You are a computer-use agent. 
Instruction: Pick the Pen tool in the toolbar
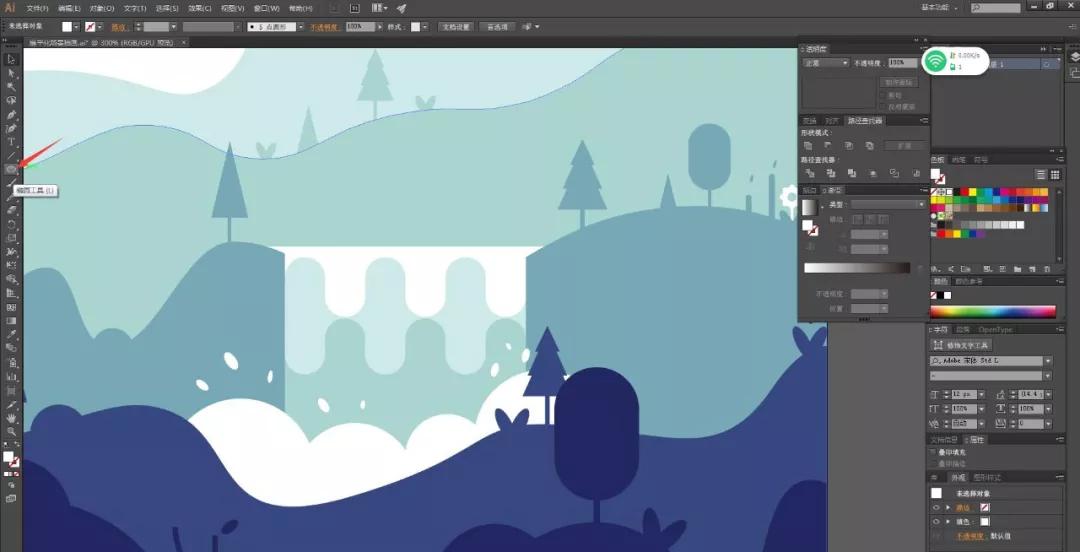(11, 115)
